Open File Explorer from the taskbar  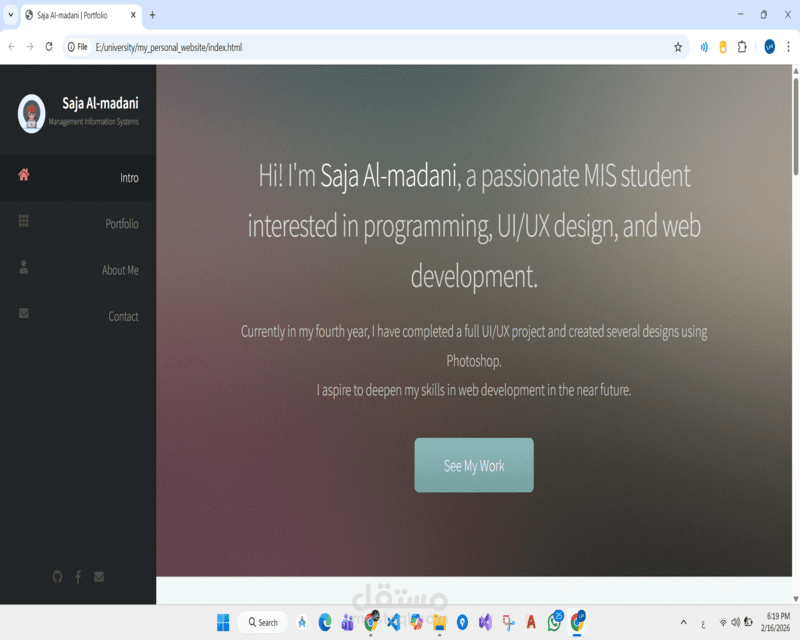pos(439,622)
